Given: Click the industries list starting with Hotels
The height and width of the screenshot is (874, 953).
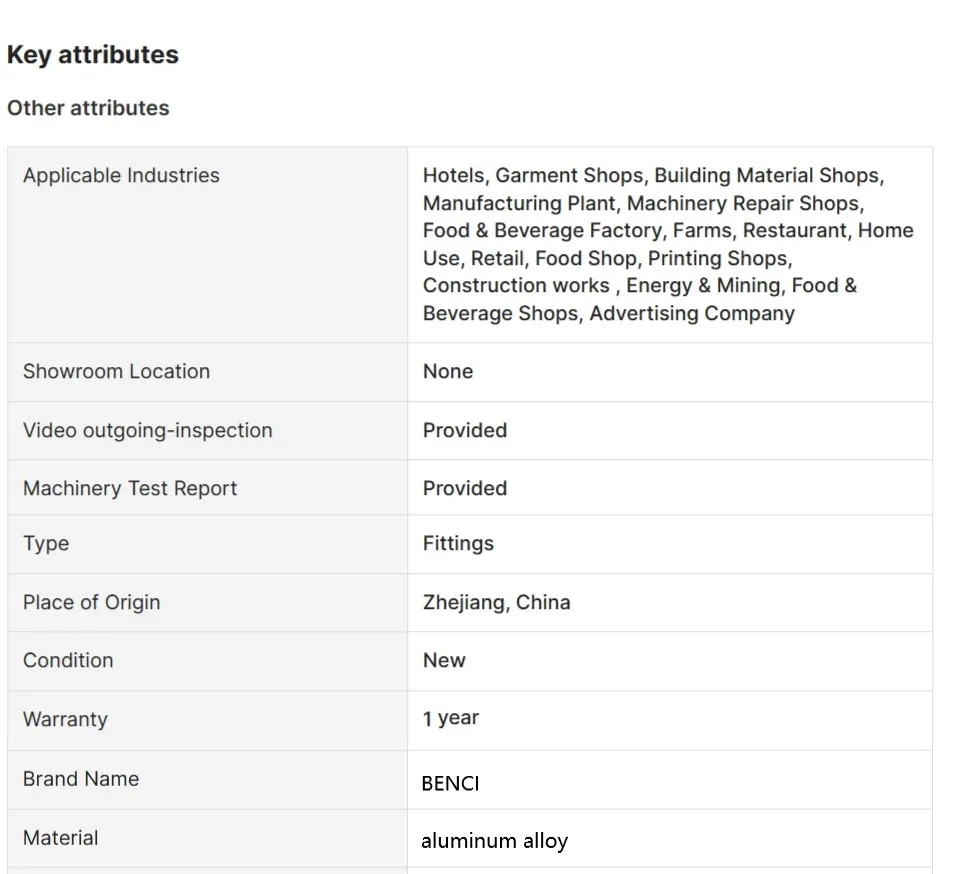Looking at the screenshot, I should click(x=668, y=244).
